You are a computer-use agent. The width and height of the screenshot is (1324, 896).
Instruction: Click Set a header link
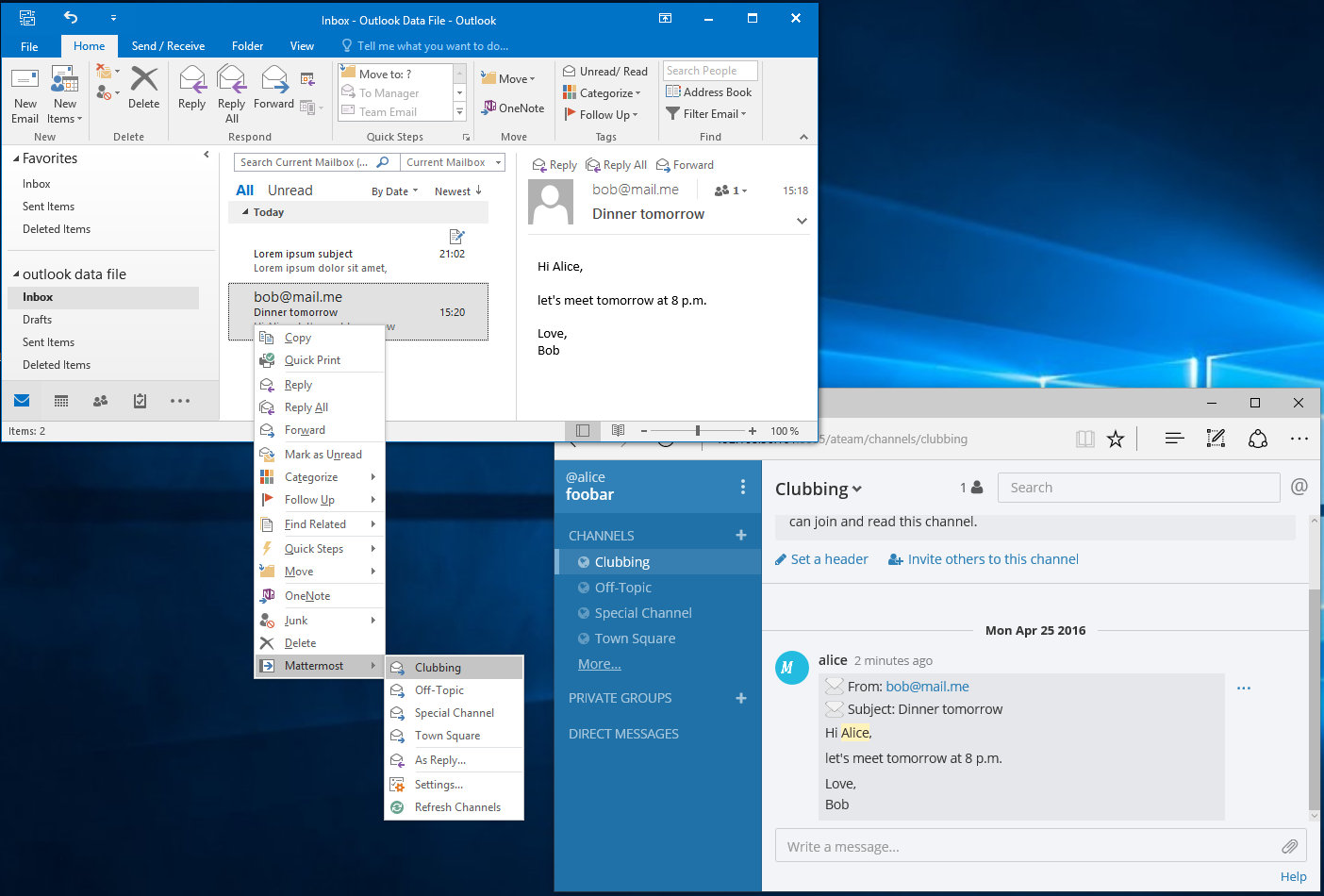821,559
